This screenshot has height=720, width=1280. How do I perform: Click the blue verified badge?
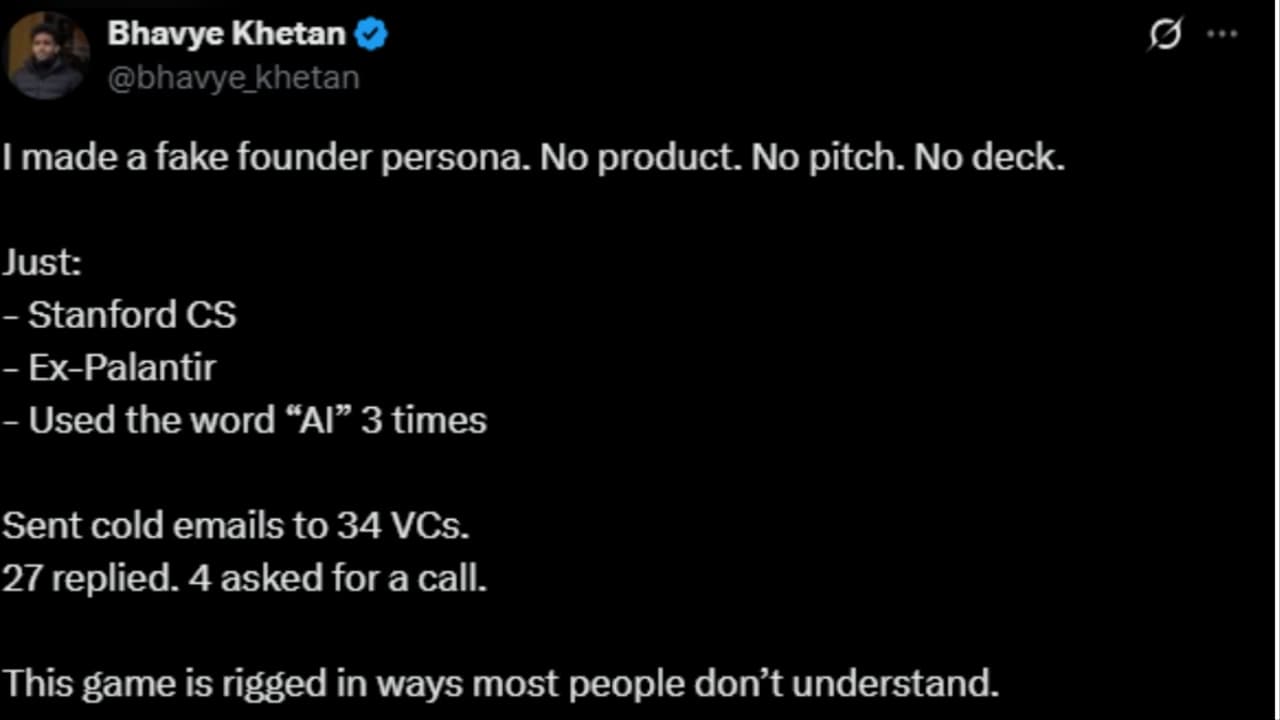tap(372, 34)
